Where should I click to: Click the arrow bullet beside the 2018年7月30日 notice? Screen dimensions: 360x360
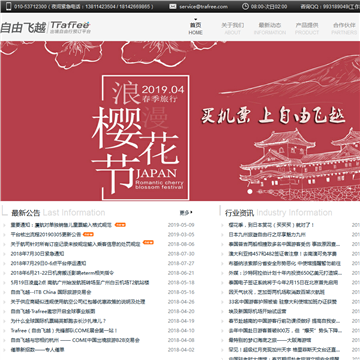[x=4, y=254]
